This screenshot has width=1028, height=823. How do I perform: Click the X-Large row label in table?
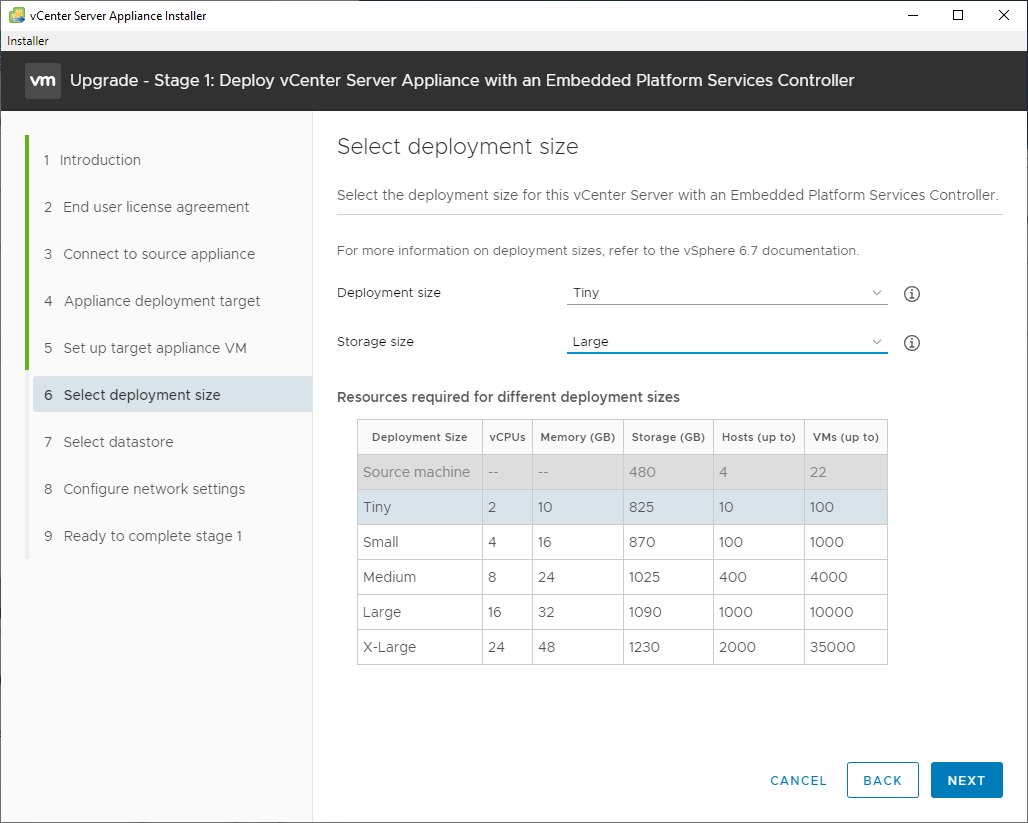point(389,647)
